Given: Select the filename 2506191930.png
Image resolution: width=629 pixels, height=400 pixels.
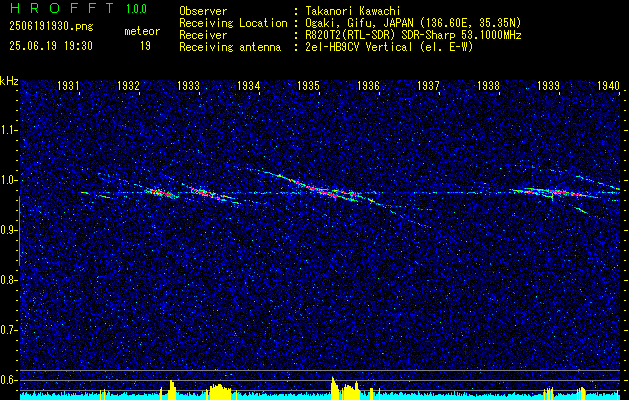Looking at the screenshot, I should point(51,27).
